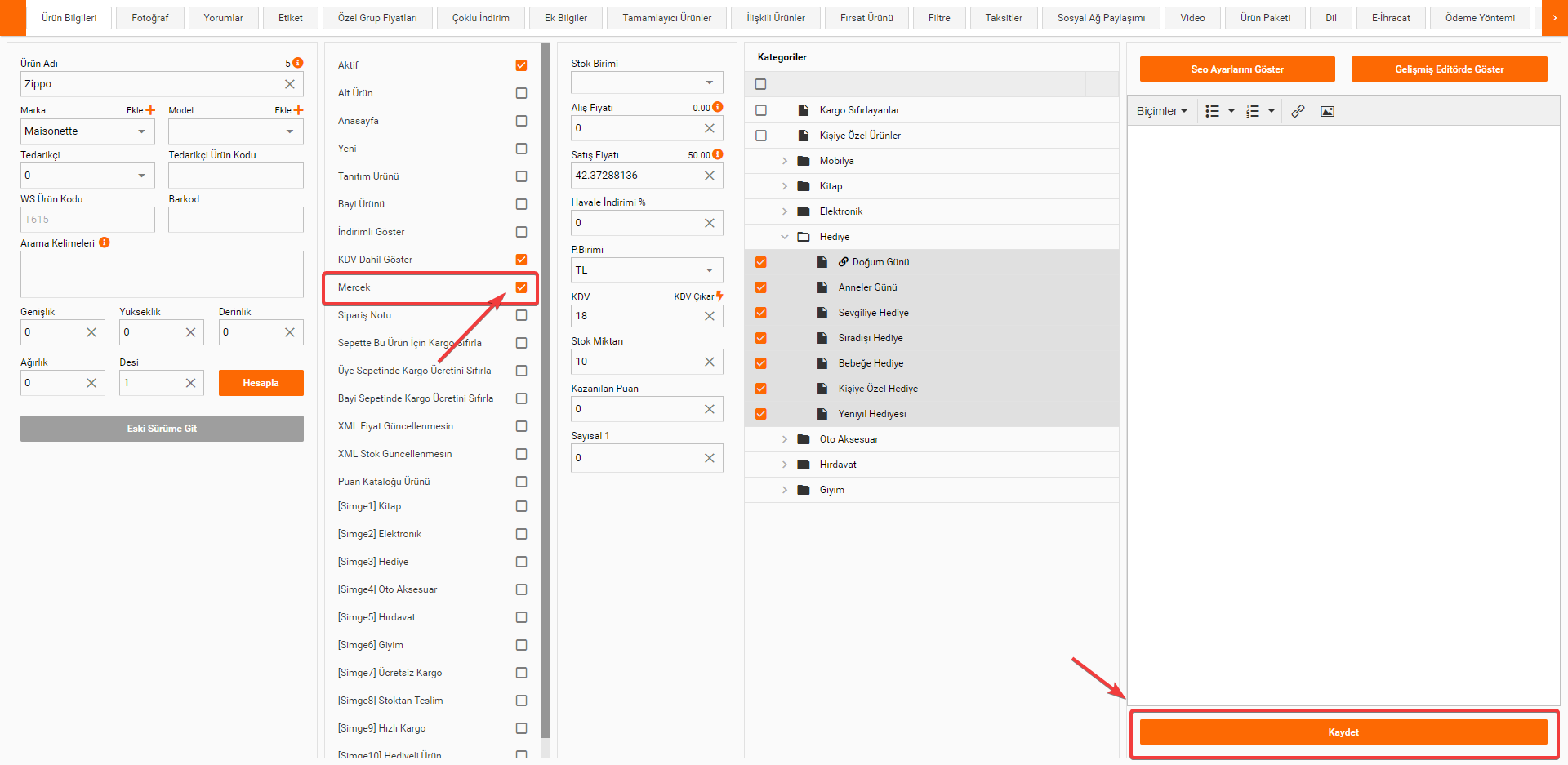Click into the Barkod input field

(236, 220)
